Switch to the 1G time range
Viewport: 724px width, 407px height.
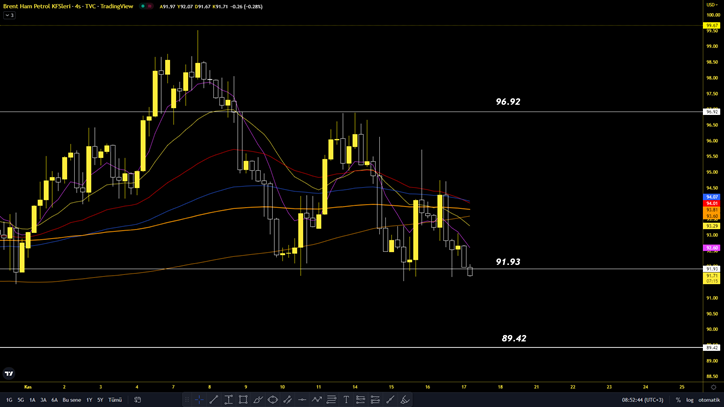point(9,399)
